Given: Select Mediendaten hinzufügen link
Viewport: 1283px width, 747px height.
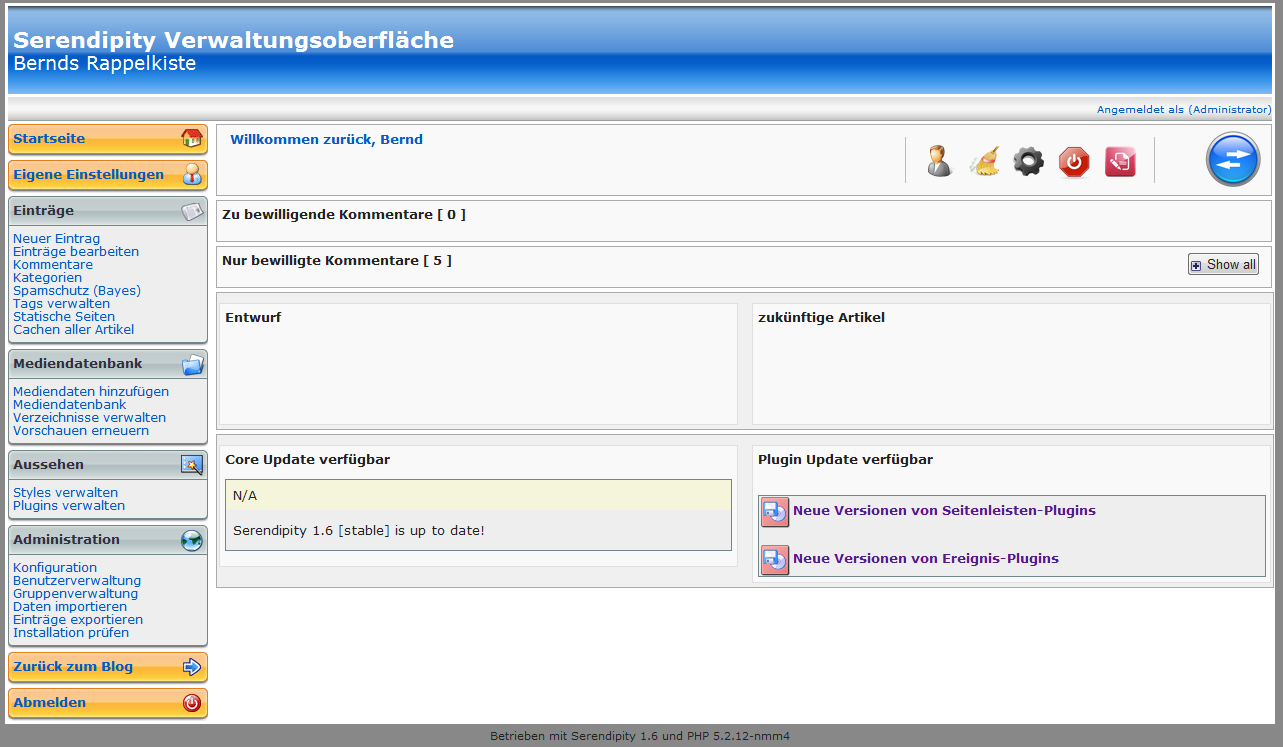Looking at the screenshot, I should [91, 392].
